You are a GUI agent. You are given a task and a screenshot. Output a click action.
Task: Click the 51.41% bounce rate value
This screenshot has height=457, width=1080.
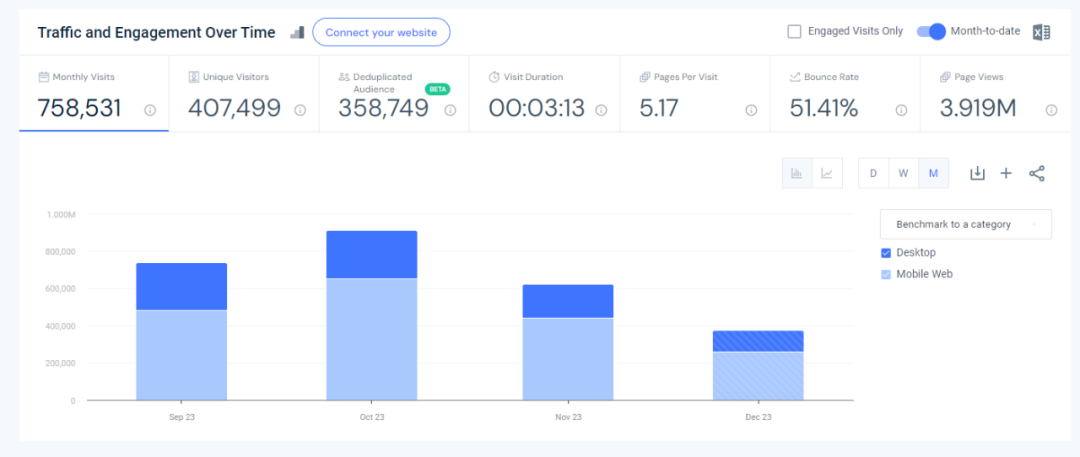pos(824,108)
